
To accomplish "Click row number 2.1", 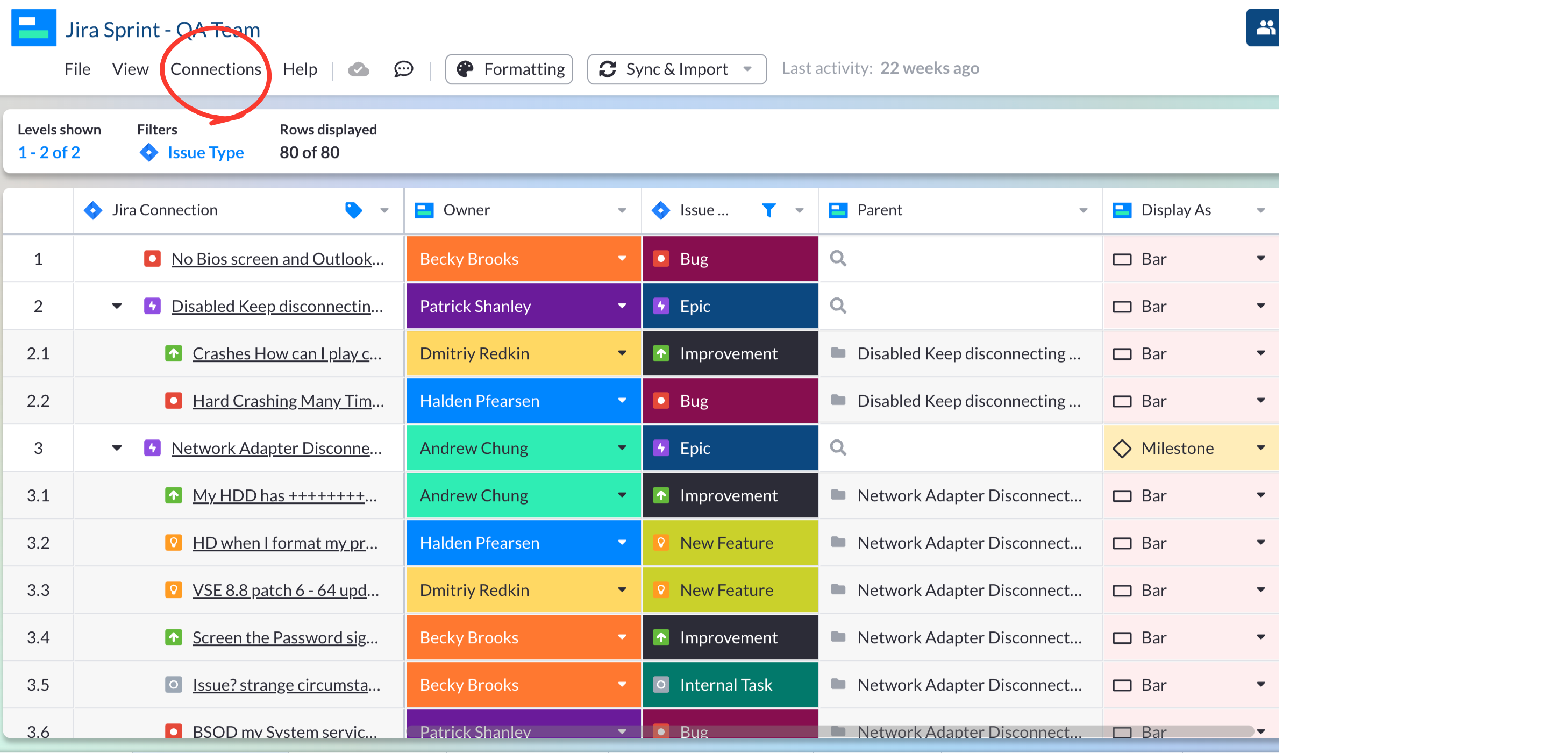I will [x=38, y=353].
